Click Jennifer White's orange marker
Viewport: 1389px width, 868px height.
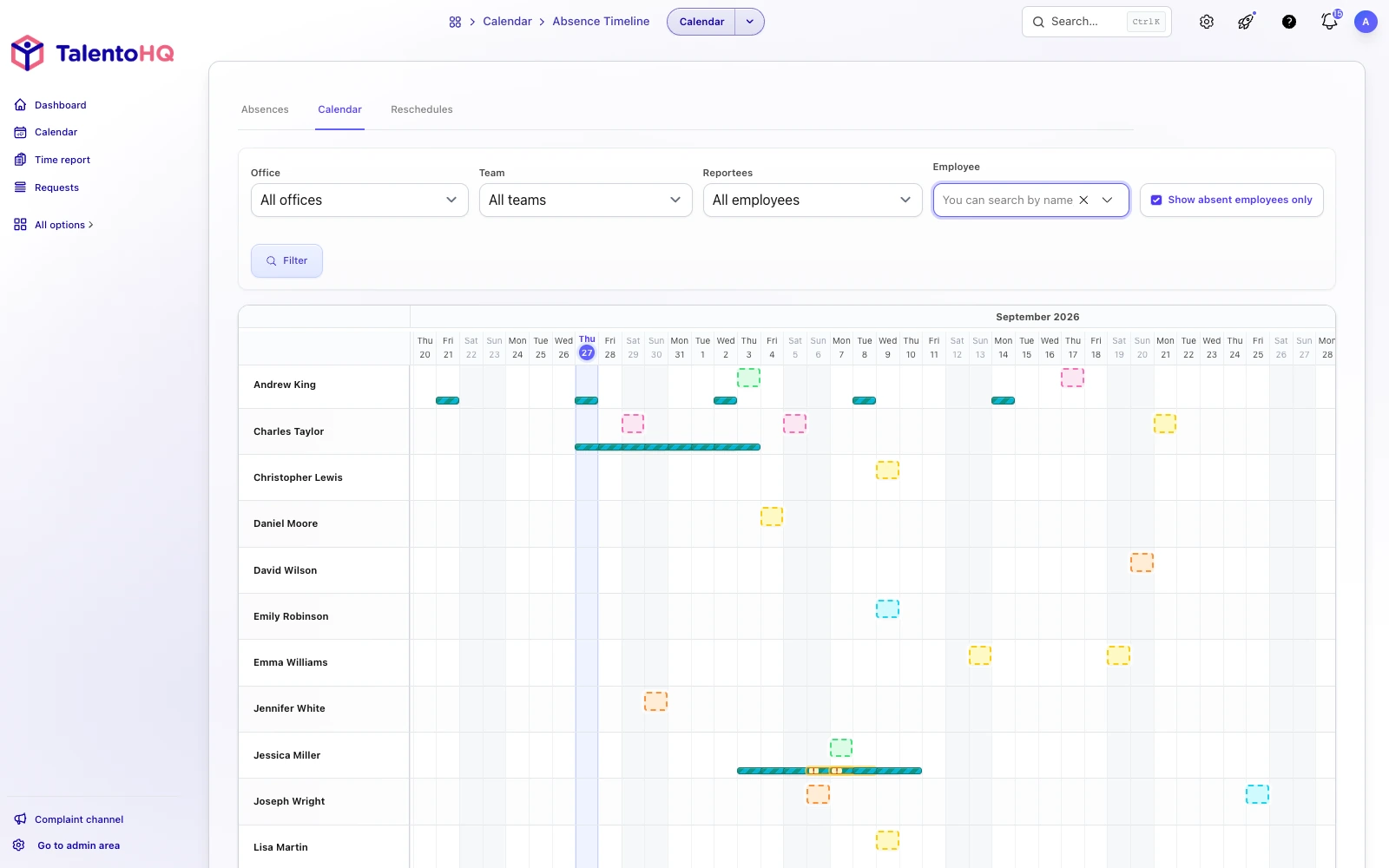pyautogui.click(x=655, y=701)
